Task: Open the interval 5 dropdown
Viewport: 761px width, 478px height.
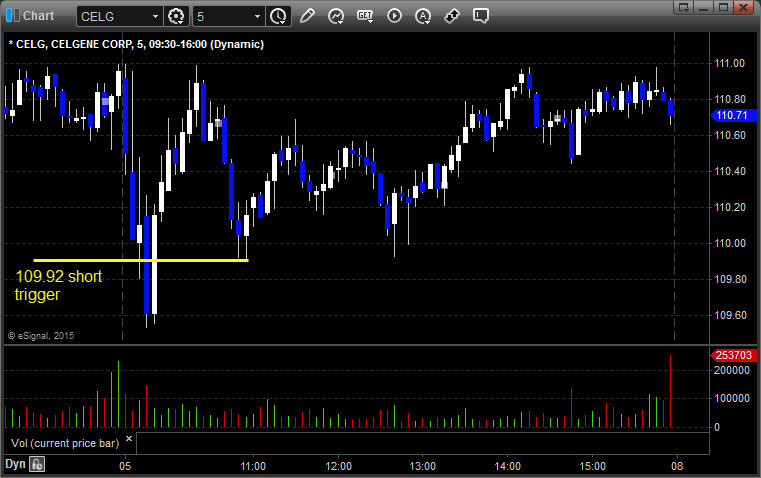Action: 257,16
